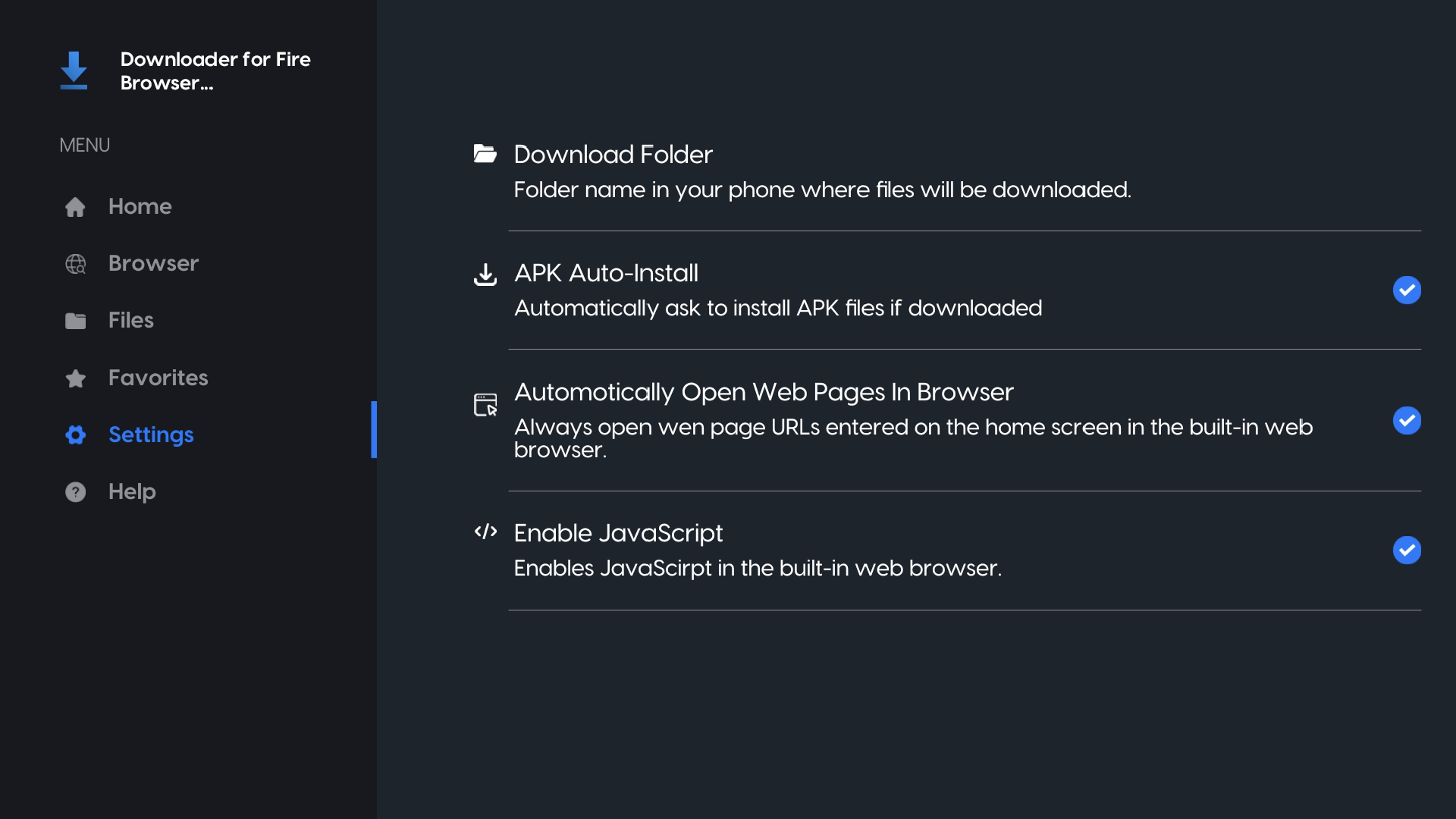The height and width of the screenshot is (819, 1456).
Task: Disable Automatically Open Web Pages In Browser
Action: [1407, 421]
